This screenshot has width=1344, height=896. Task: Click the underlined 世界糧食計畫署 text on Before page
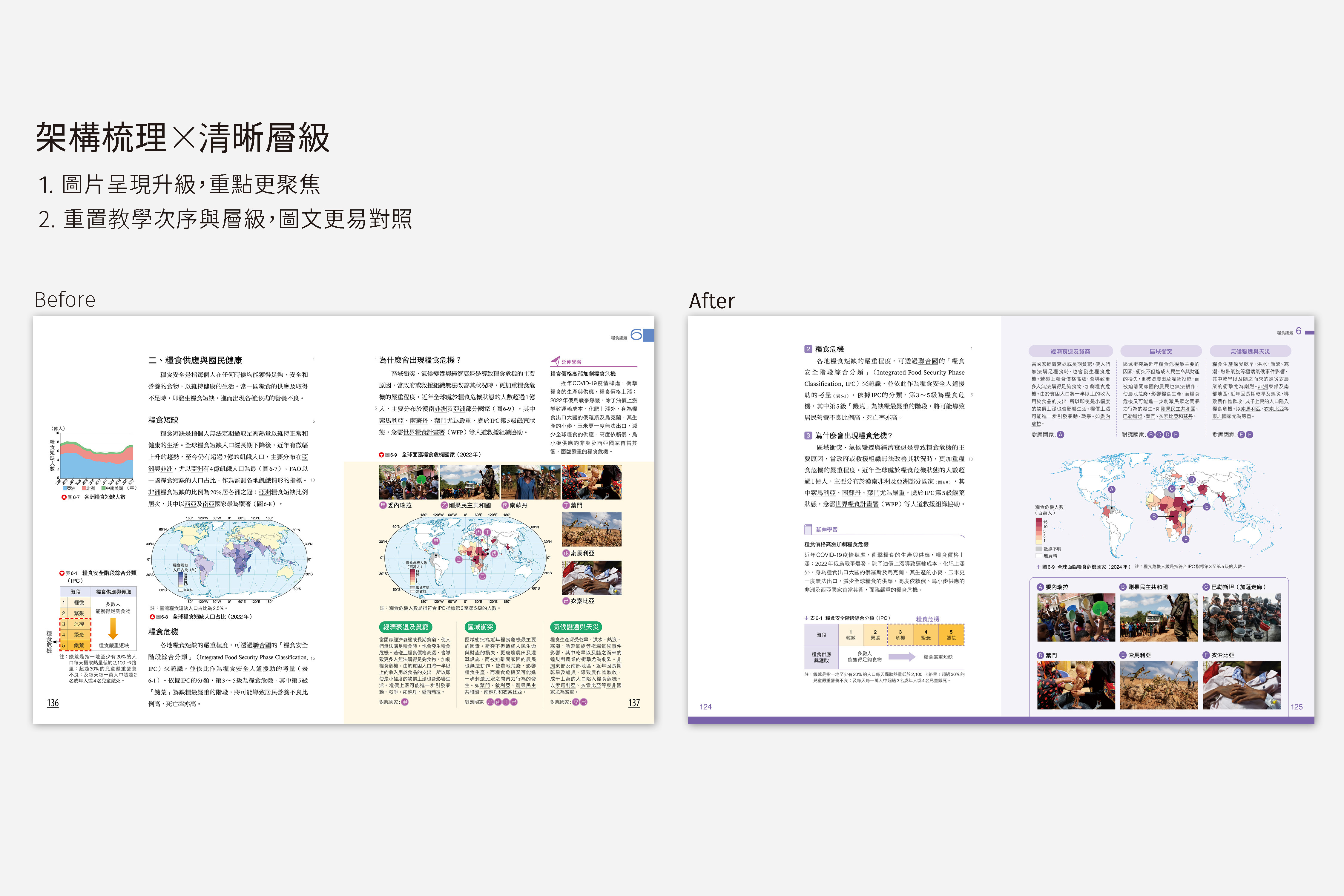click(424, 432)
